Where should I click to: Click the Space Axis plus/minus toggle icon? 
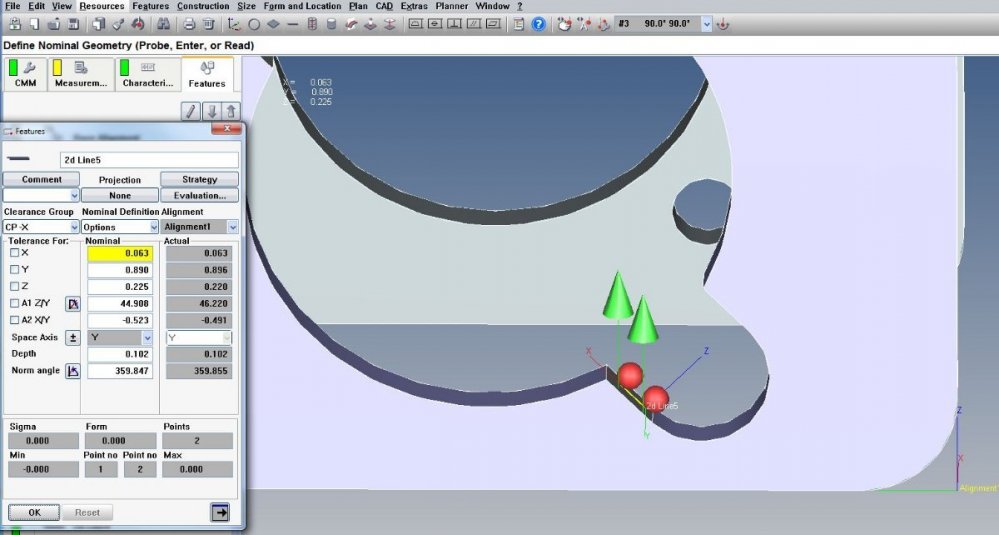pyautogui.click(x=72, y=338)
